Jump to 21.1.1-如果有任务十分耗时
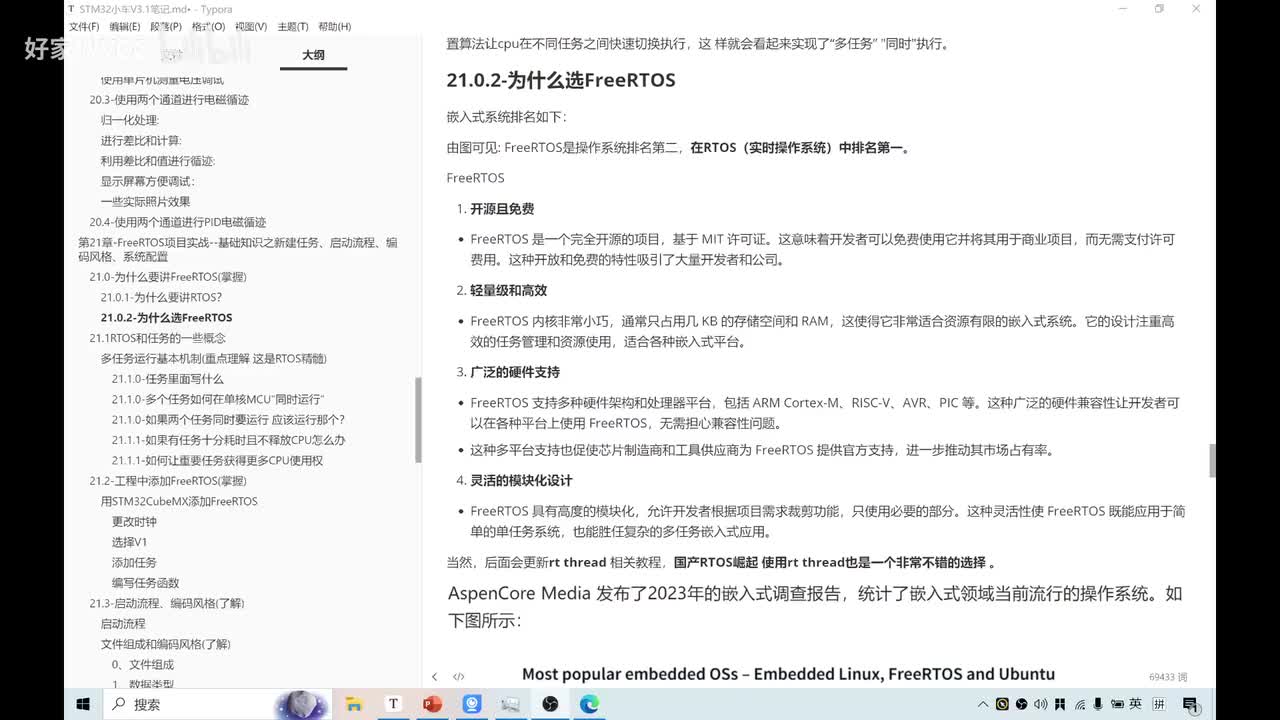1280x720 pixels. (x=228, y=440)
